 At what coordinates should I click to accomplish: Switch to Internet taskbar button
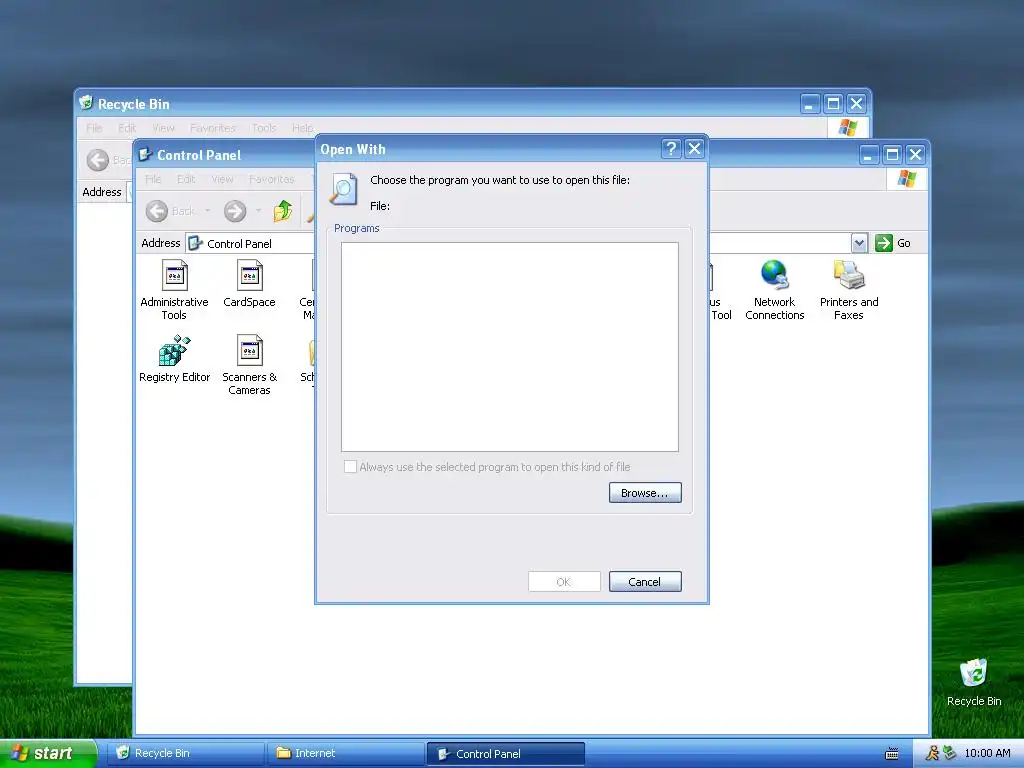(x=345, y=753)
